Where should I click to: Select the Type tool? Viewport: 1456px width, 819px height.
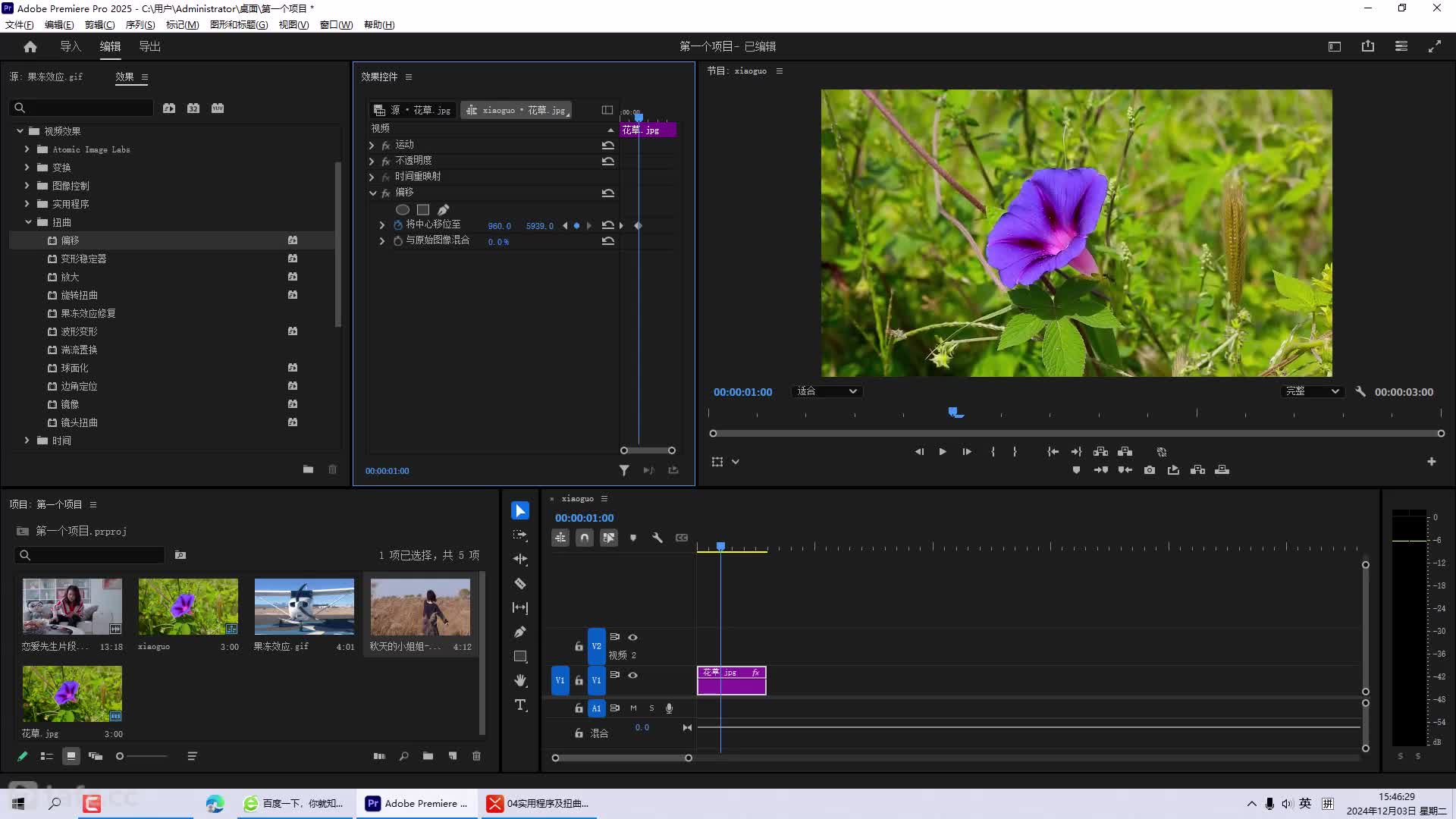pyautogui.click(x=520, y=705)
